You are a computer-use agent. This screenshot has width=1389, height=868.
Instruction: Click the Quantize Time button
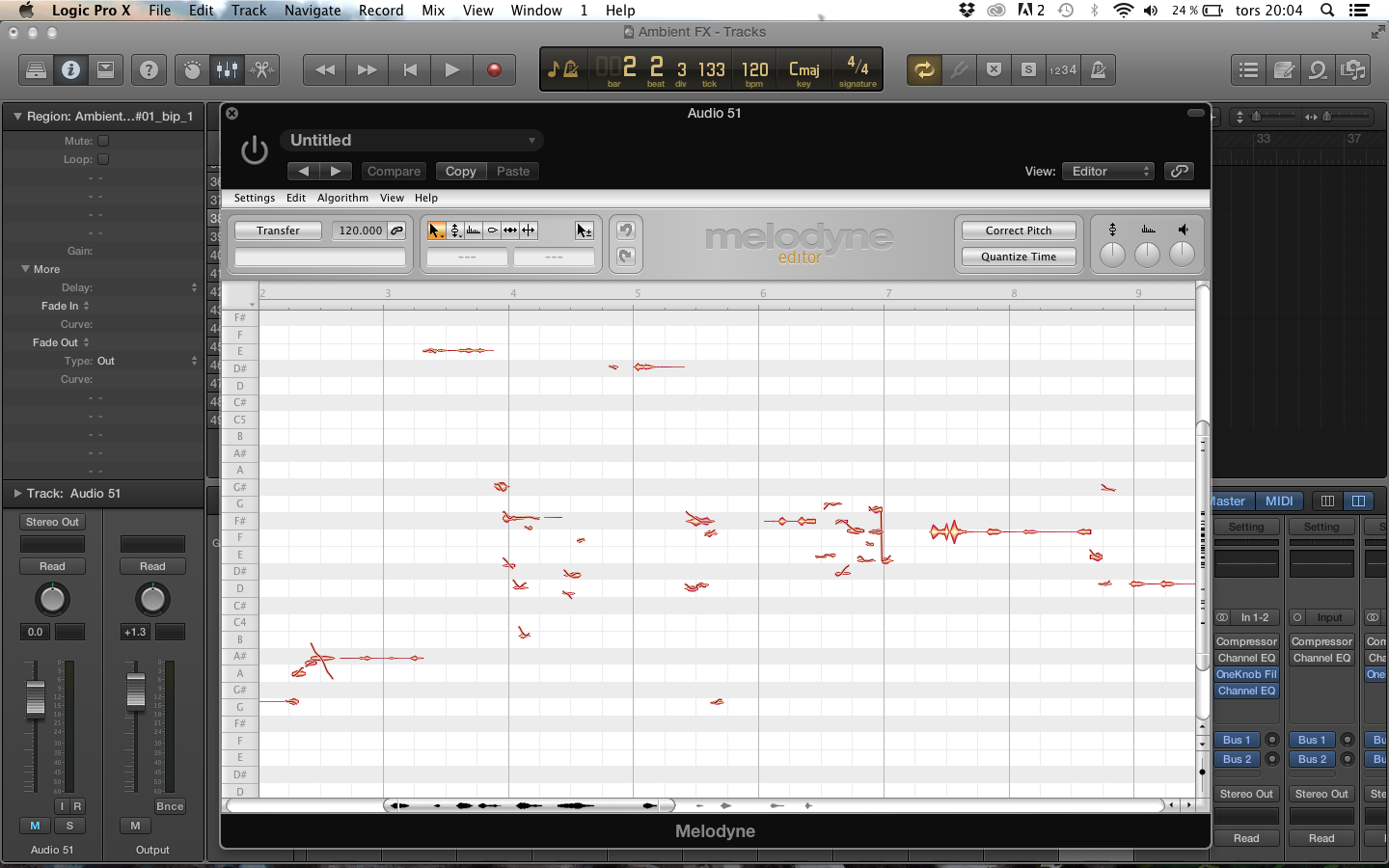coord(1019,257)
